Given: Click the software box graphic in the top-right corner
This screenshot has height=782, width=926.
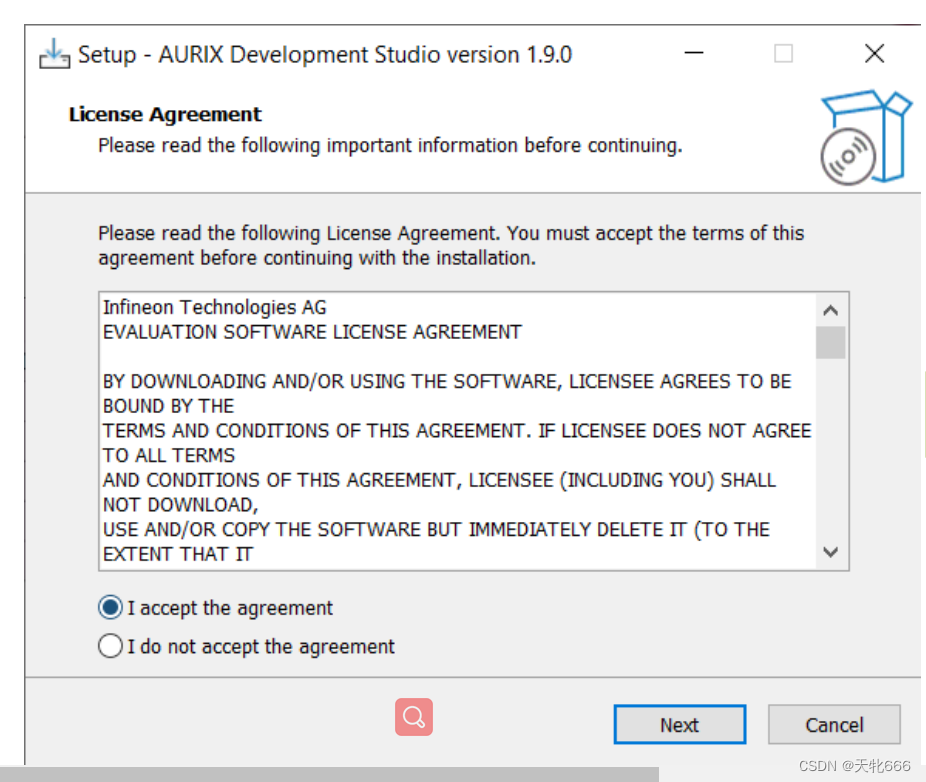Looking at the screenshot, I should pos(866,135).
